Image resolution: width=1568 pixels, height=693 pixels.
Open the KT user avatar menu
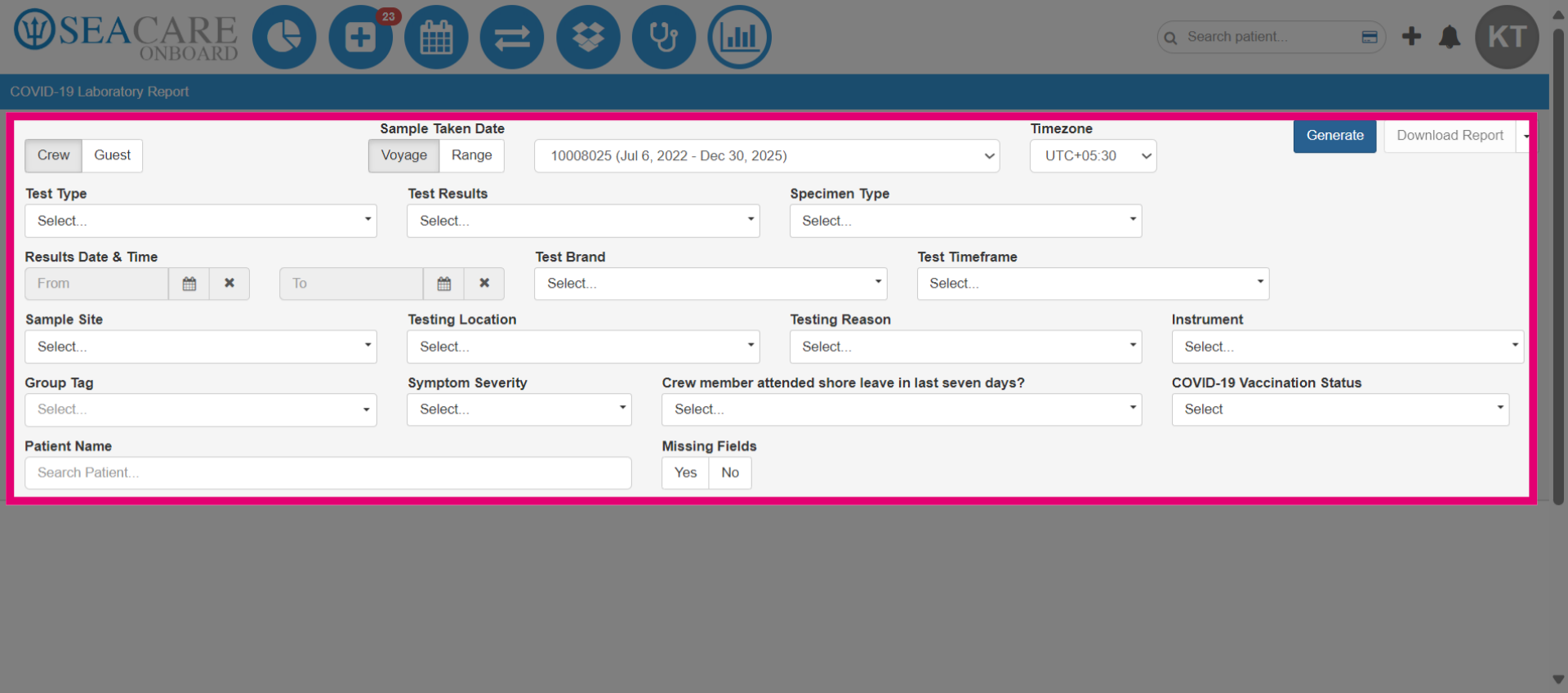pos(1507,37)
